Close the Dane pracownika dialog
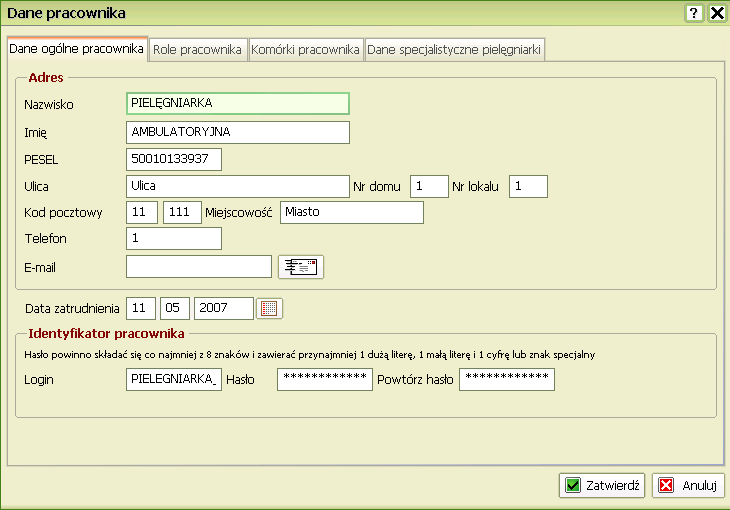 pyautogui.click(x=717, y=13)
